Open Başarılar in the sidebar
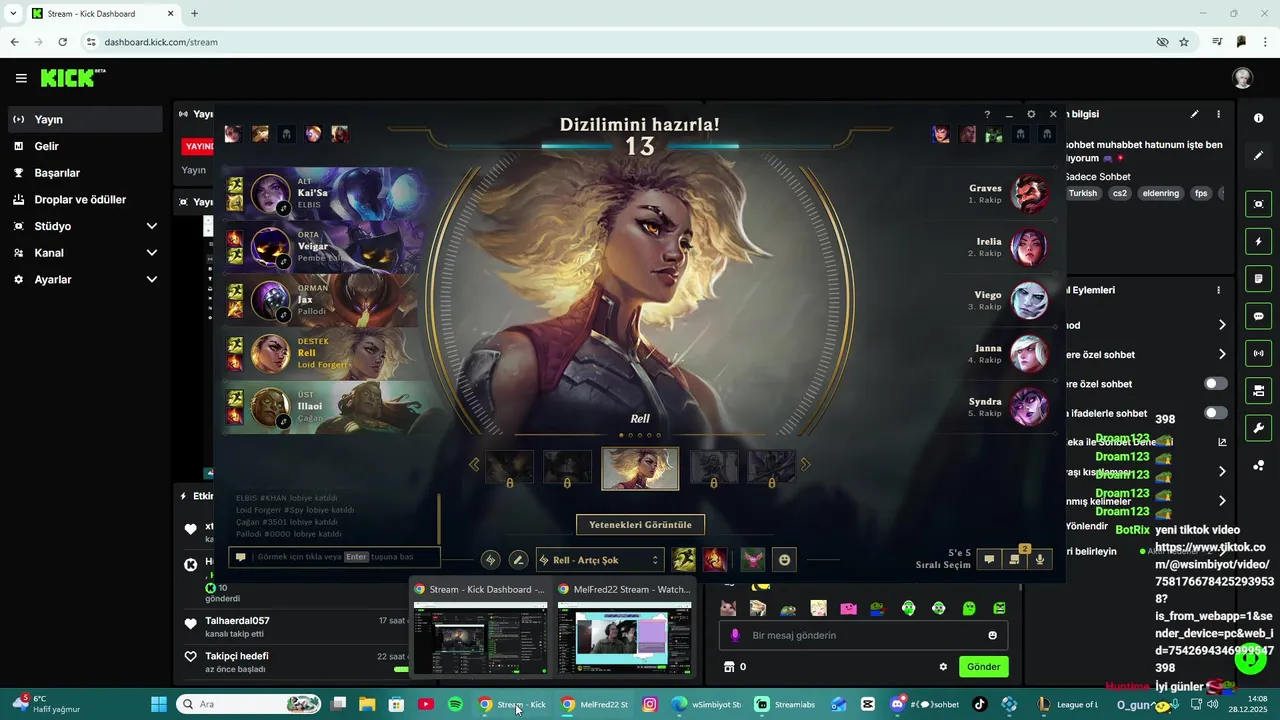 click(85, 173)
